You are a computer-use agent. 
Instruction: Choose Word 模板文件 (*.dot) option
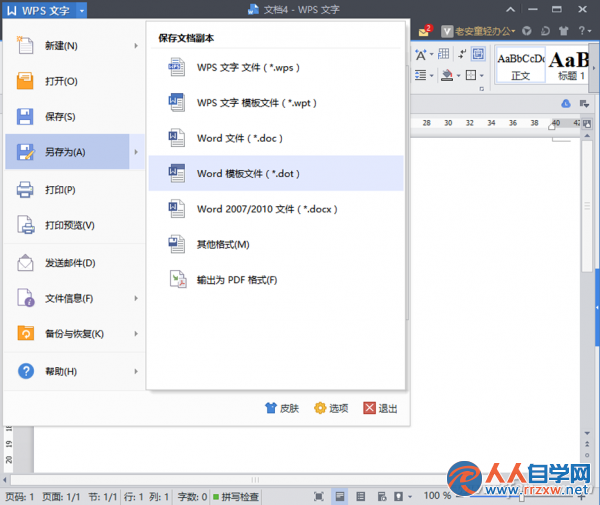click(276, 173)
